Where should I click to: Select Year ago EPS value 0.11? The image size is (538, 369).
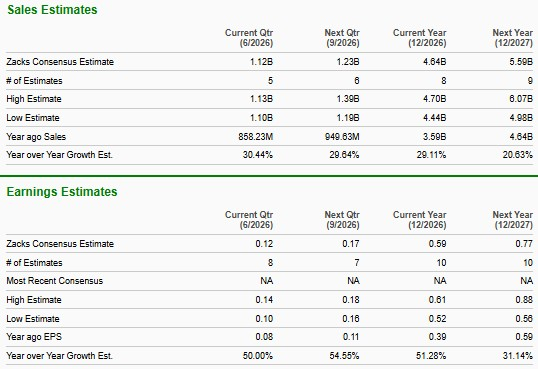(x=351, y=337)
